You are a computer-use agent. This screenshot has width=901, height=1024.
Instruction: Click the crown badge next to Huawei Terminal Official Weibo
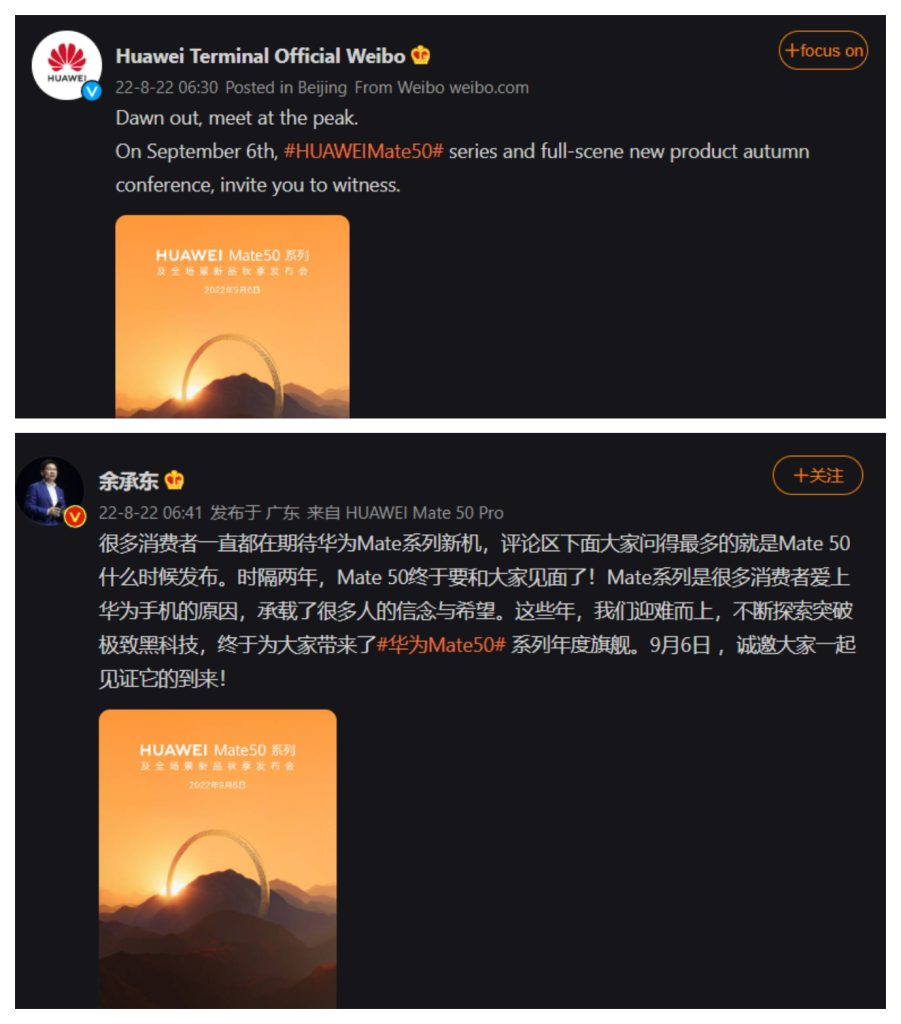(420, 56)
